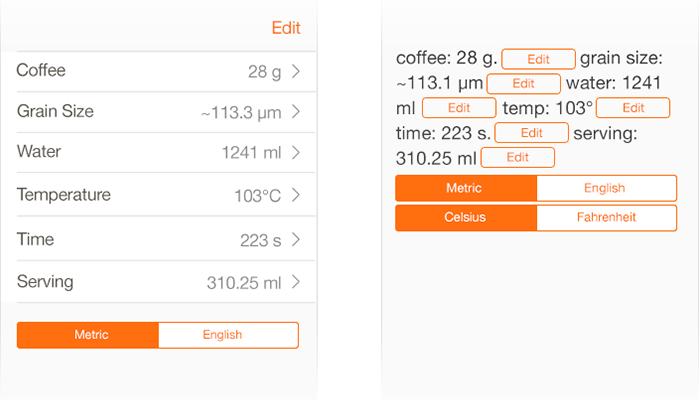The height and width of the screenshot is (400, 700).
Task: Select the Coffee 28 g list row
Action: pos(150,71)
